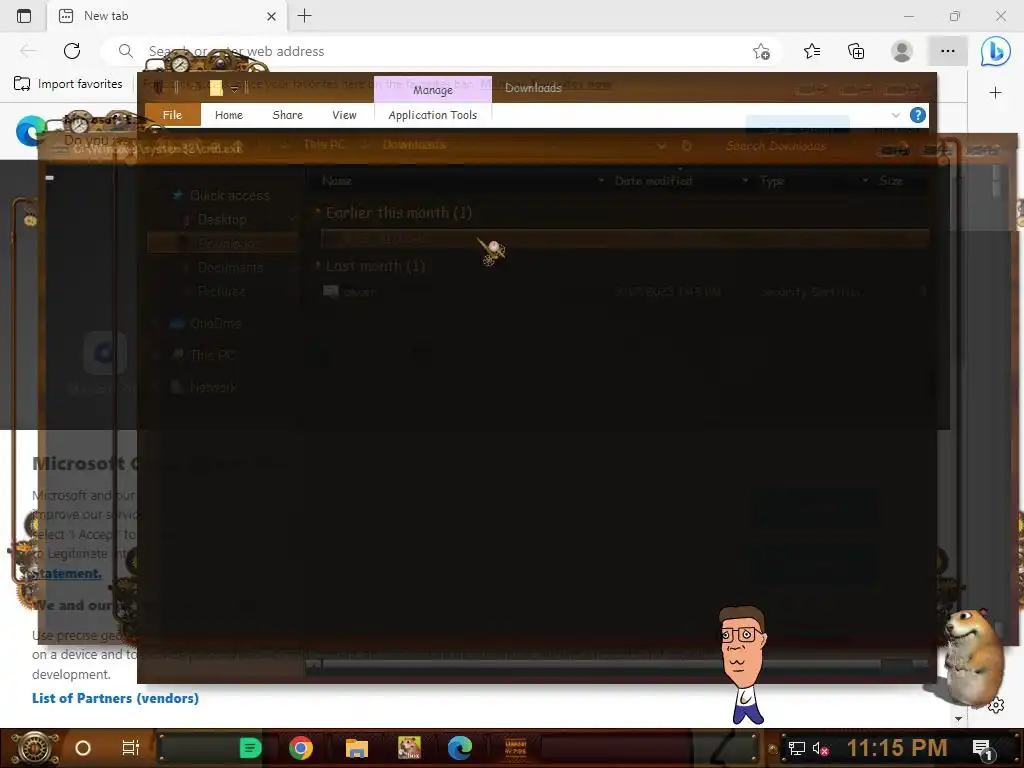Click Import favorites in favorites bar
The height and width of the screenshot is (768, 1024).
69,84
